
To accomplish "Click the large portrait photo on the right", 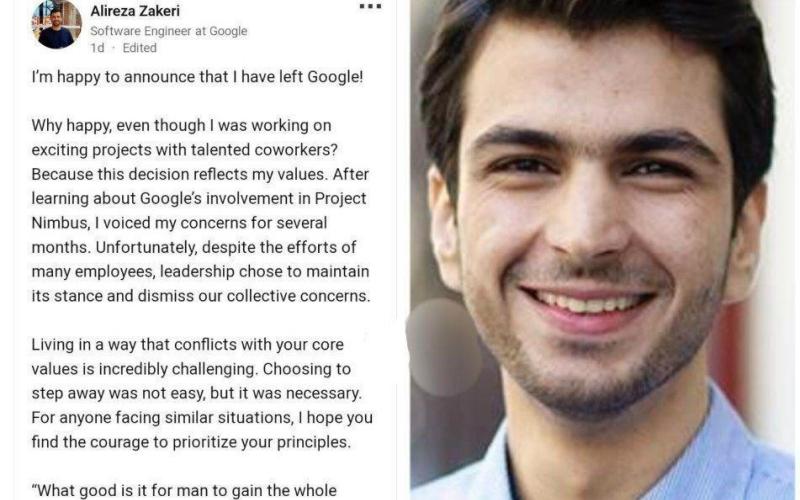I will [605, 250].
